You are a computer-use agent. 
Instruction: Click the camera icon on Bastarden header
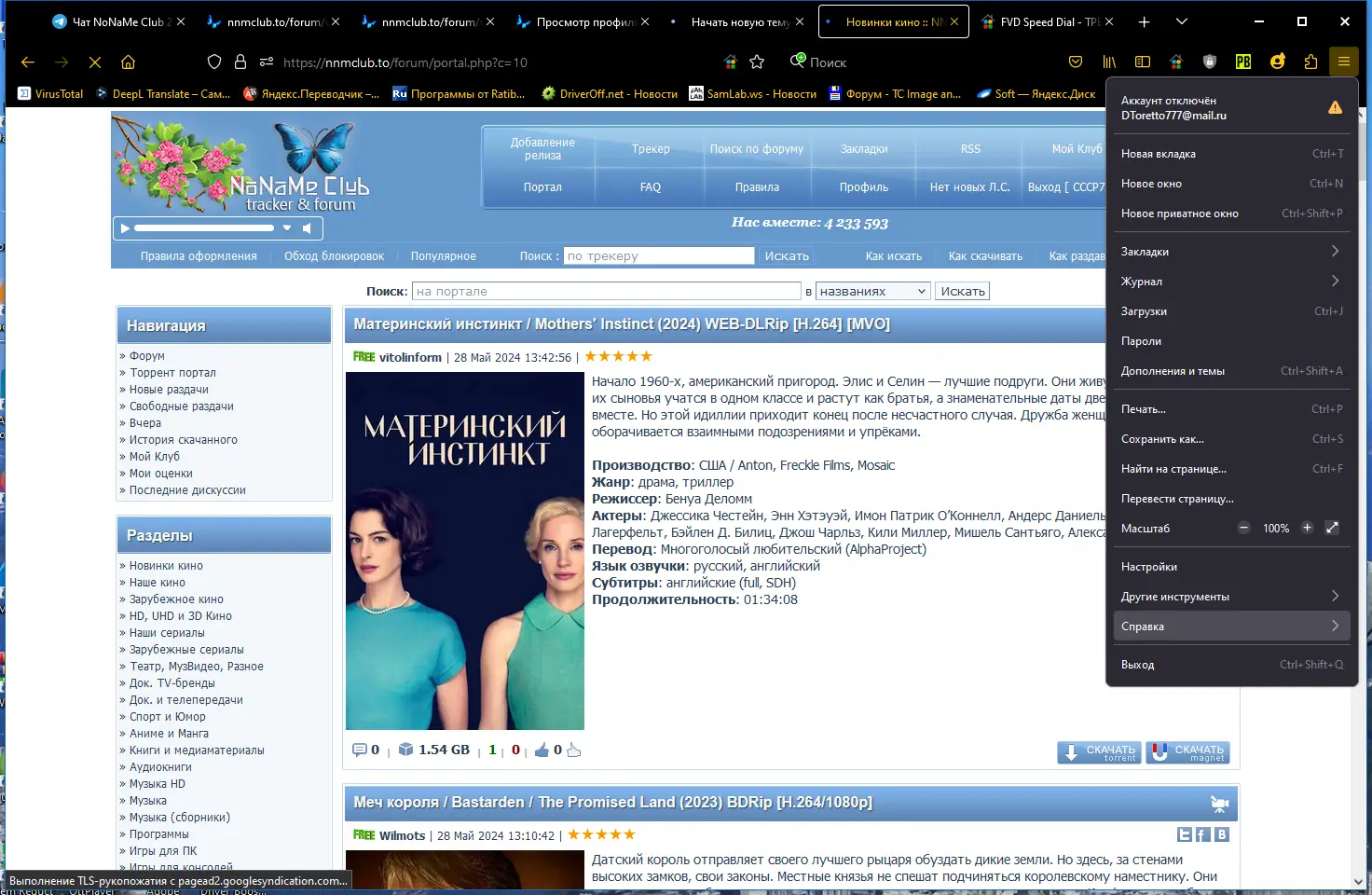1219,804
